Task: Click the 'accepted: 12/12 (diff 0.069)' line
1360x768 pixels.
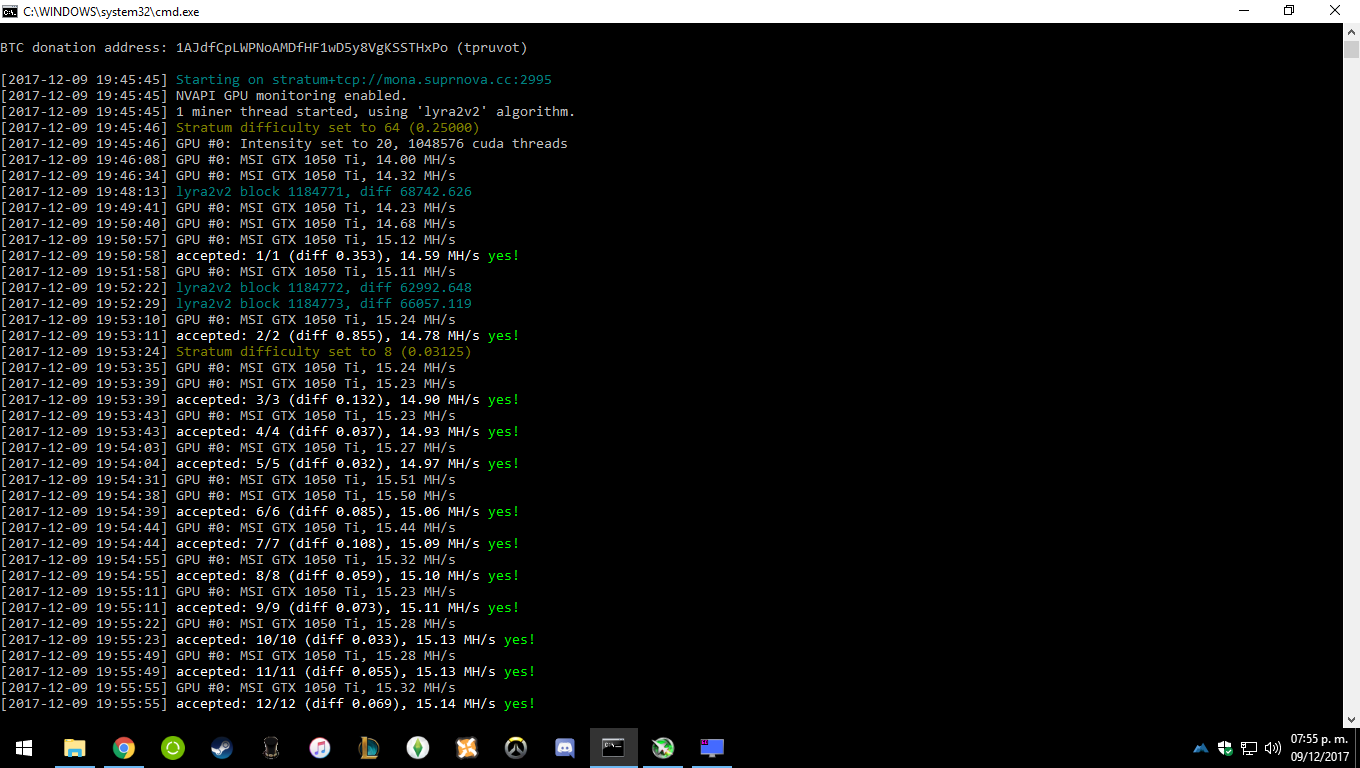Action: [x=268, y=704]
